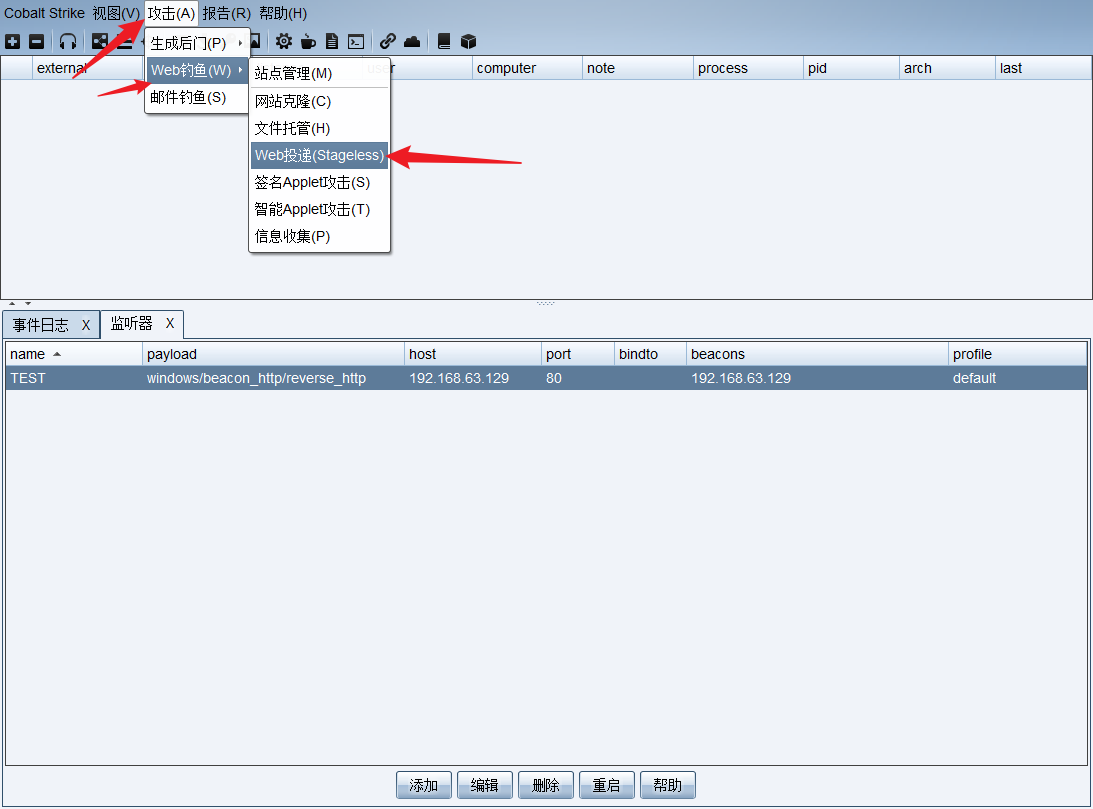Click Web投递(Stageless) menu item
This screenshot has height=809, width=1093.
tap(319, 155)
